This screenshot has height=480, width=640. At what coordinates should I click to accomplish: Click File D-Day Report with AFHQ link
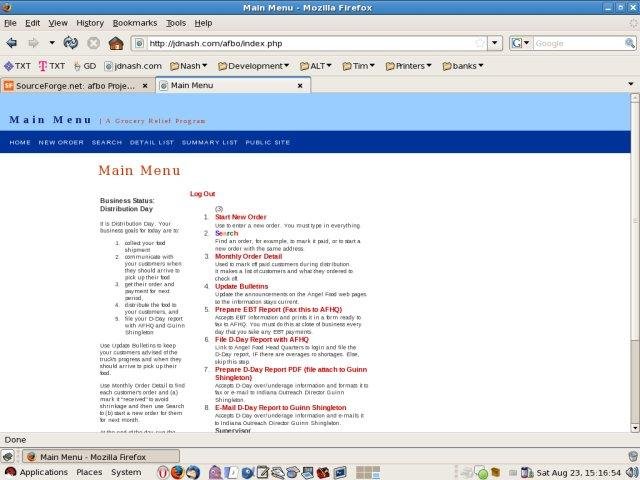point(262,340)
